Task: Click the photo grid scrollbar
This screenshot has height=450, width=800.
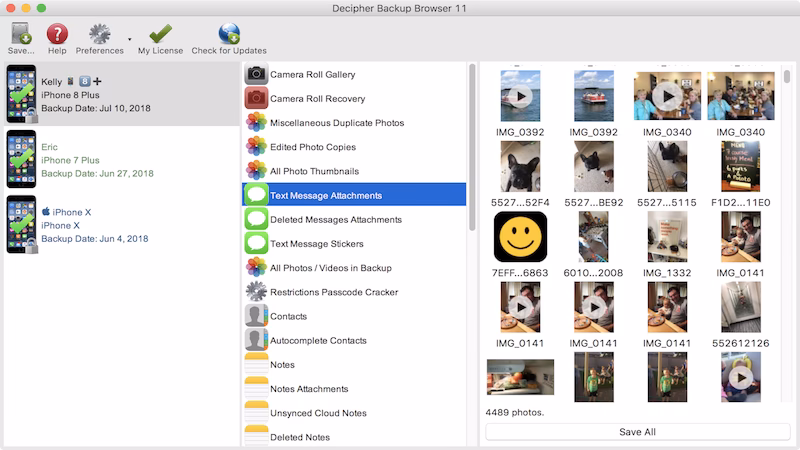Action: tap(787, 77)
